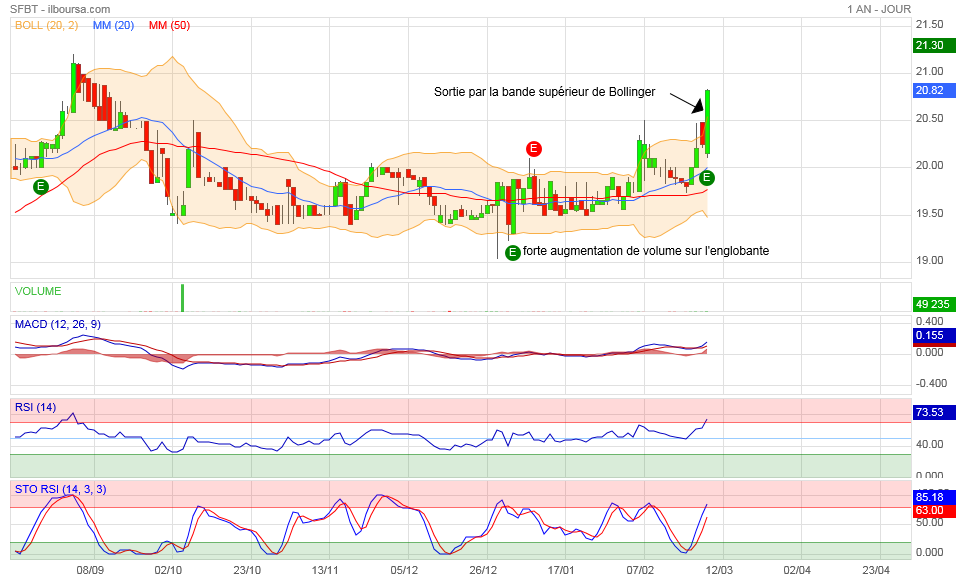Screen dimensions: 956x579
Task: Click the green E marker below the latest candle
Action: (707, 178)
